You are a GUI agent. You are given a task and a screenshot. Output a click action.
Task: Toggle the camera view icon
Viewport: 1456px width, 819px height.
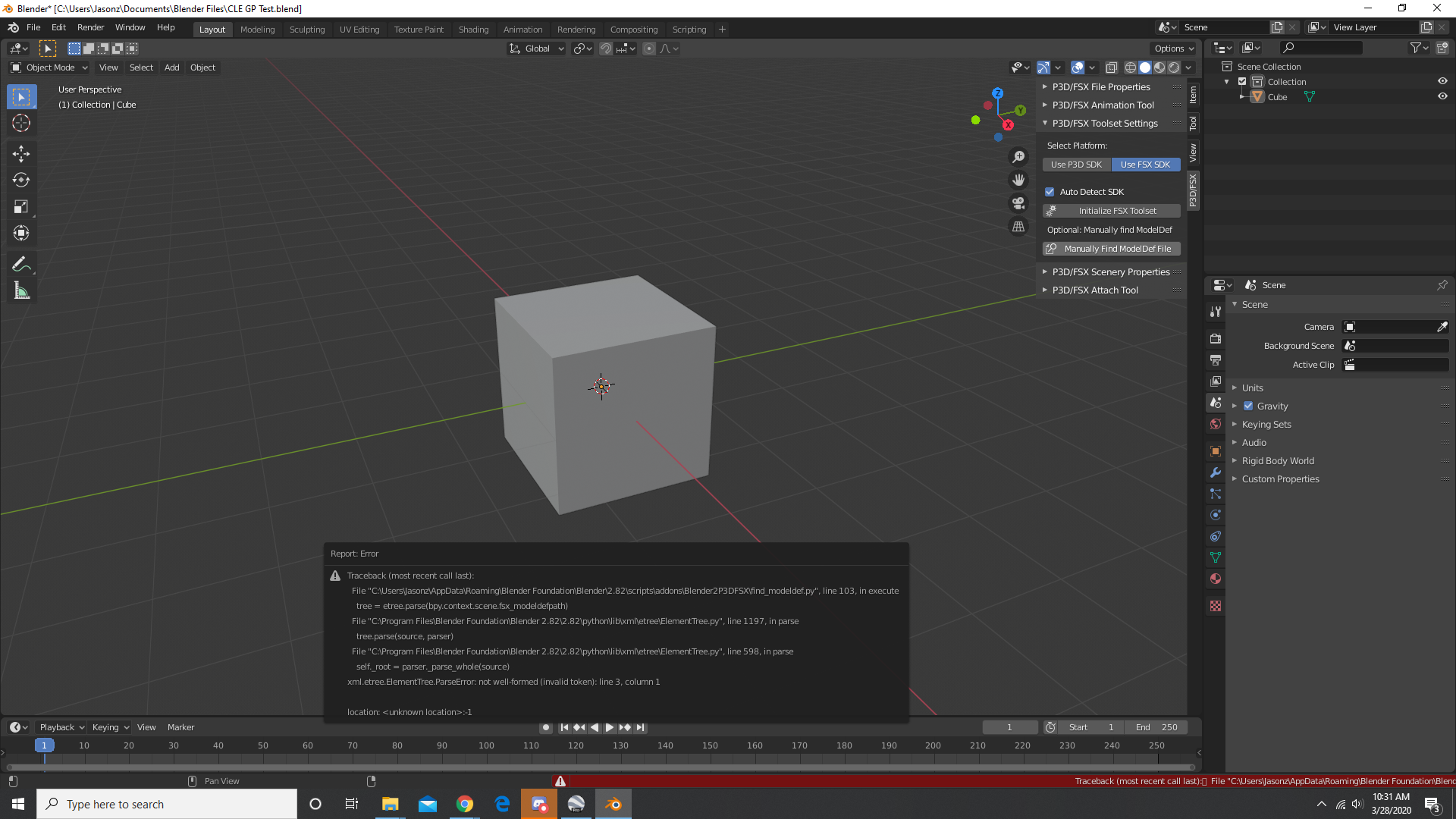(1018, 203)
